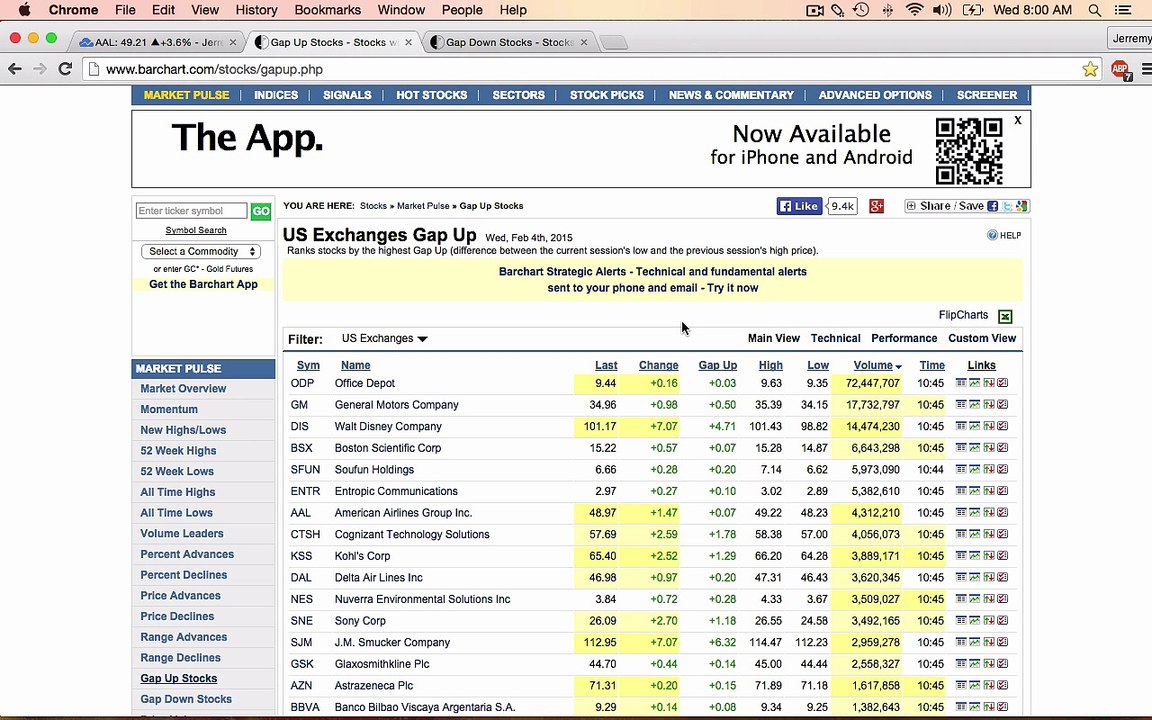Image resolution: width=1152 pixels, height=720 pixels.
Task: Open the Bookmarks menu
Action: coord(328,10)
